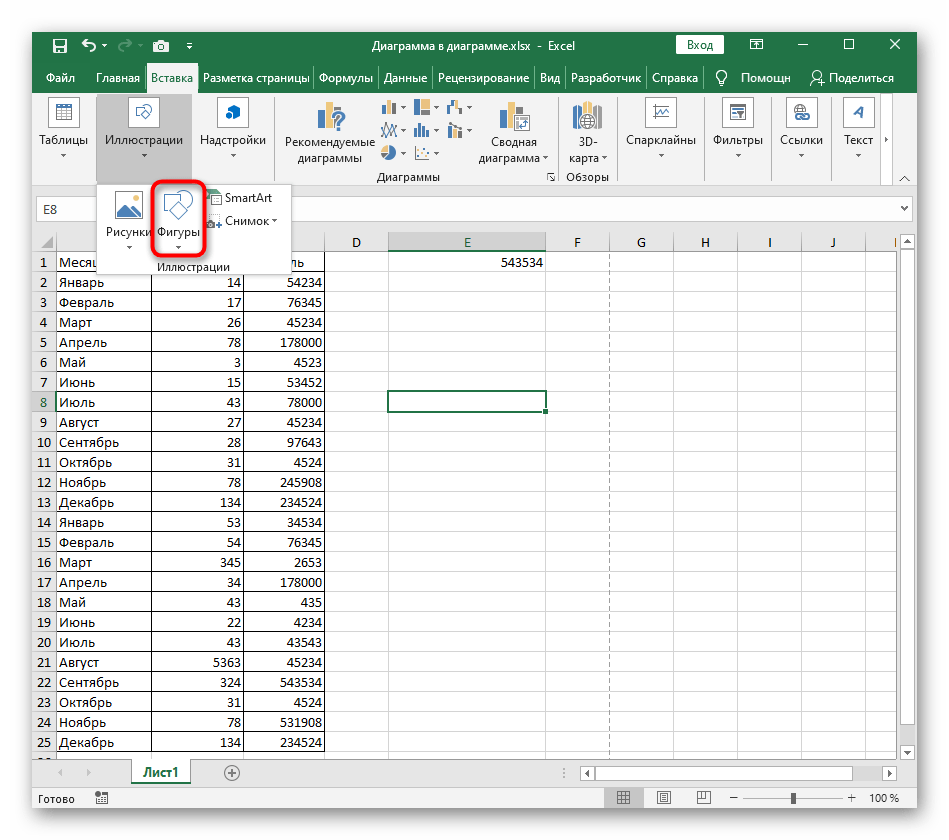Image resolution: width=949 pixels, height=840 pixels.
Task: Open ribbon display options icon
Action: coord(756,45)
